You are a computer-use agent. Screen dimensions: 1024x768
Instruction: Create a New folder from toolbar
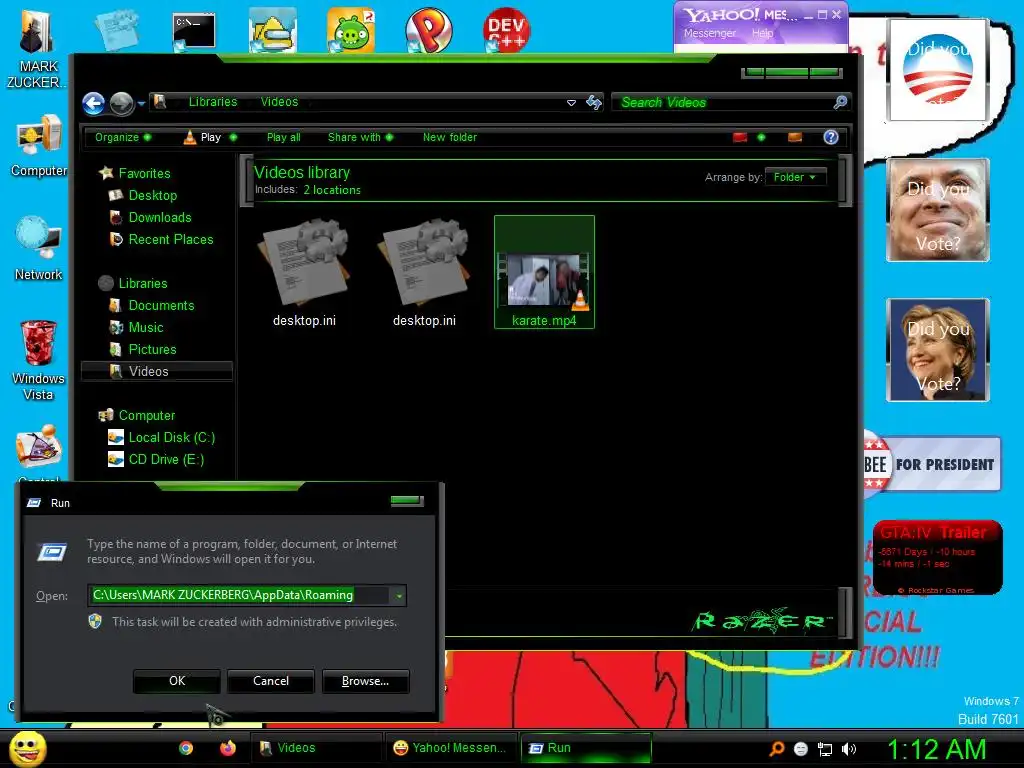pyautogui.click(x=449, y=137)
